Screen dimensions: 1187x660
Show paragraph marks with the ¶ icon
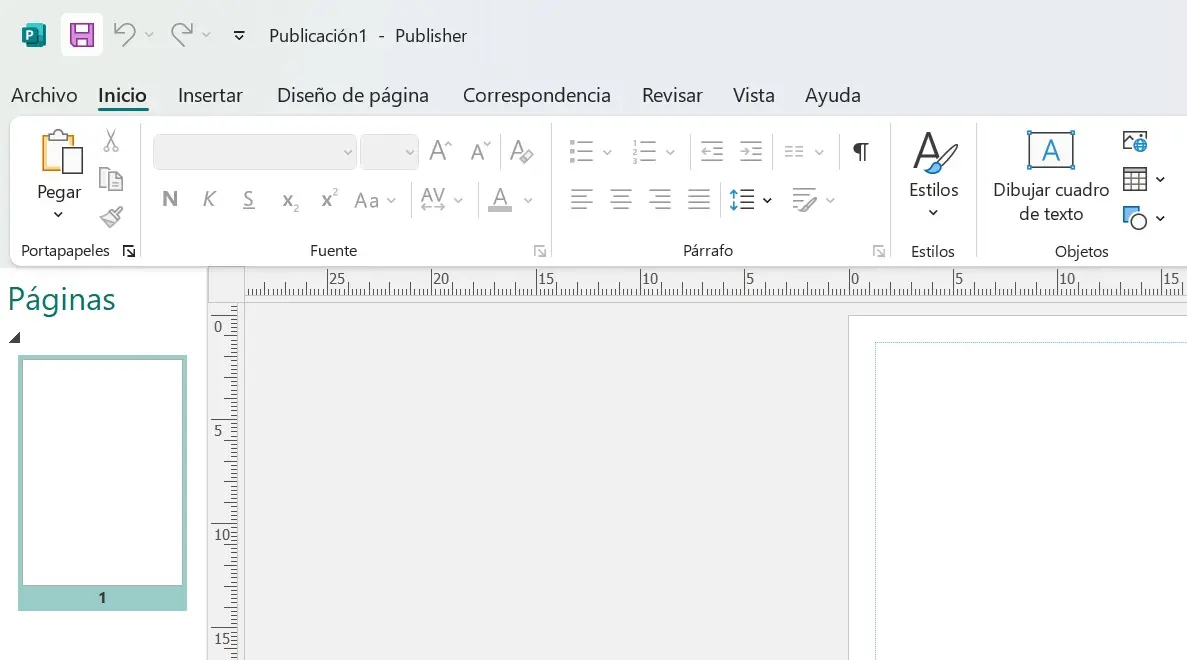(860, 150)
